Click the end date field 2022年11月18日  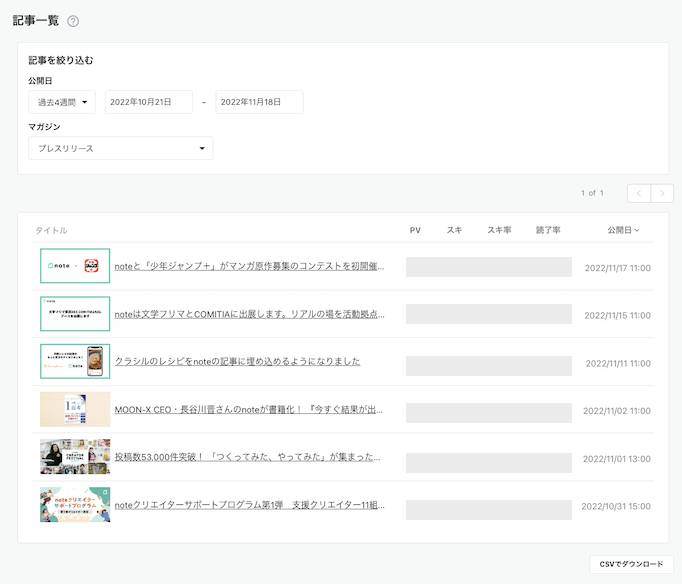pos(259,102)
